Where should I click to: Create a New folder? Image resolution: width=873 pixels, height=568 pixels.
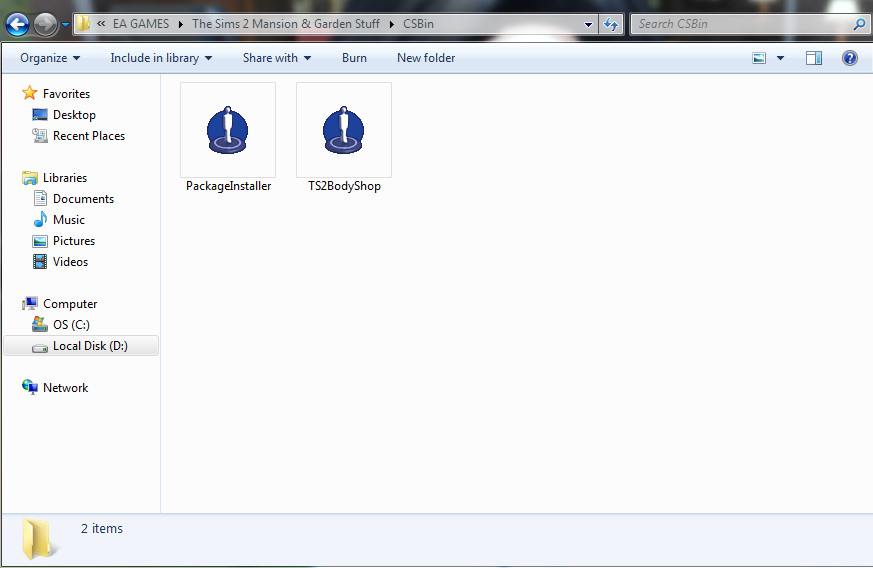click(426, 58)
